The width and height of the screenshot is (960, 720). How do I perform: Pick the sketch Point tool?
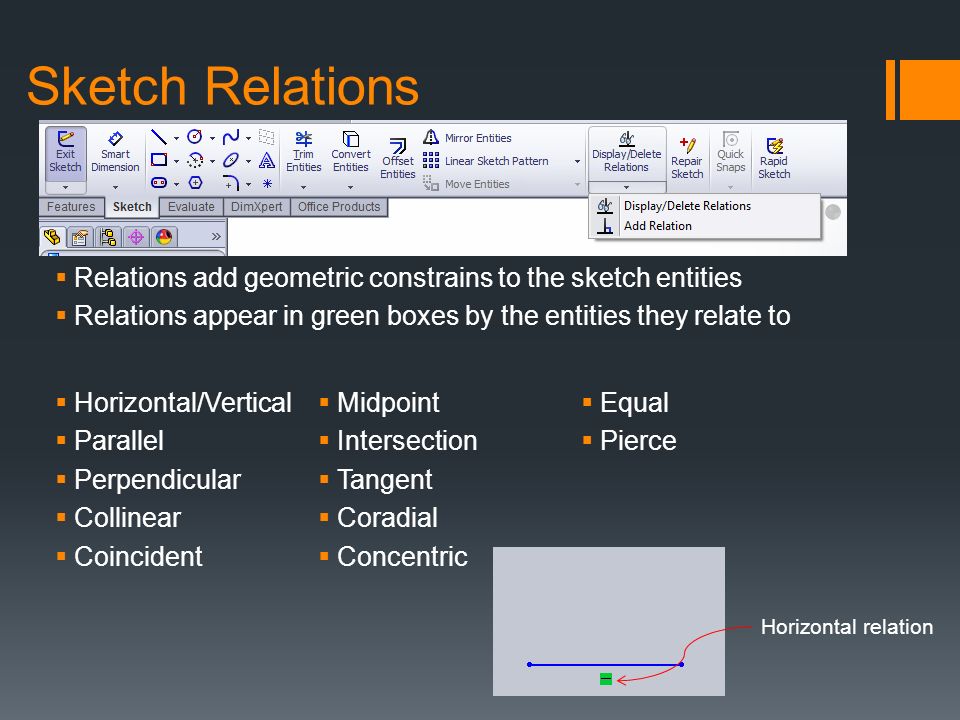[x=267, y=183]
